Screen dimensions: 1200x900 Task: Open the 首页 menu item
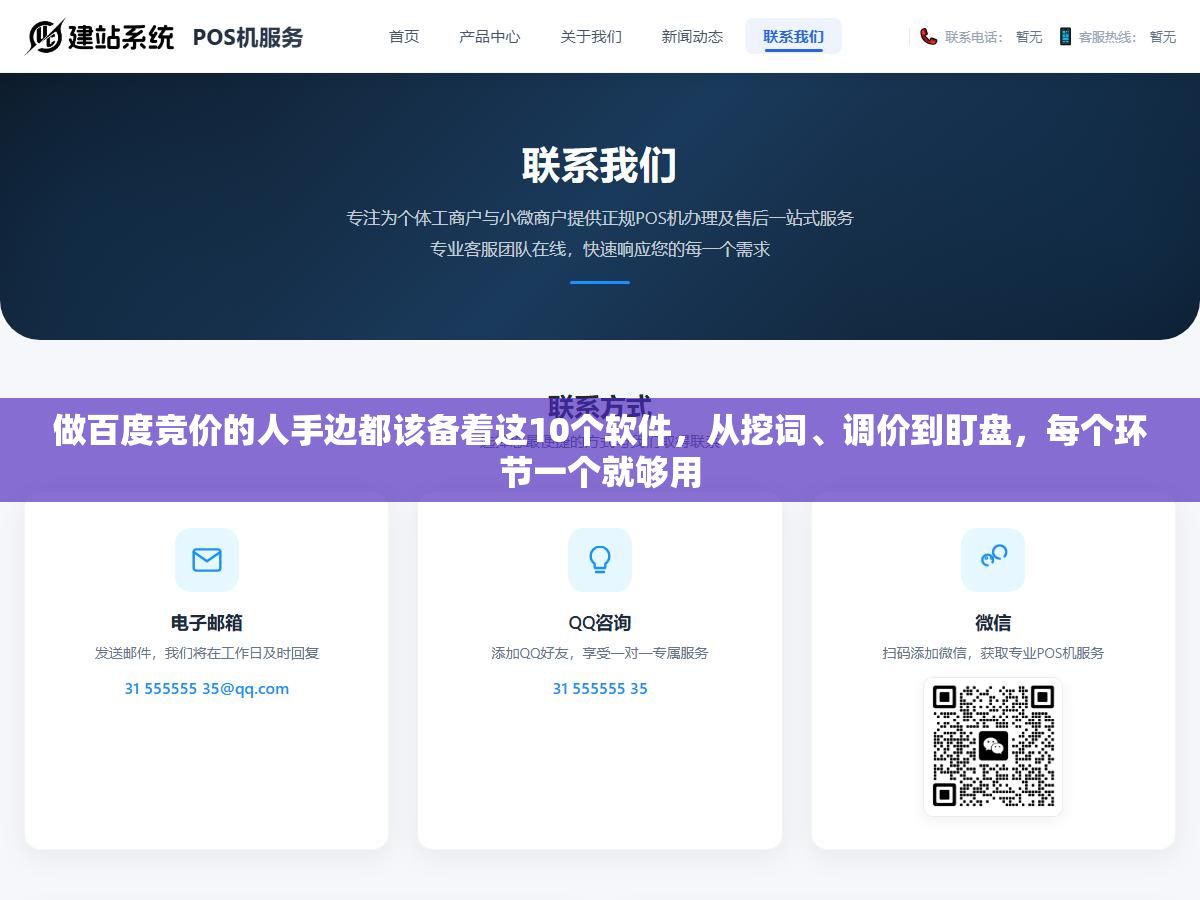pos(404,36)
